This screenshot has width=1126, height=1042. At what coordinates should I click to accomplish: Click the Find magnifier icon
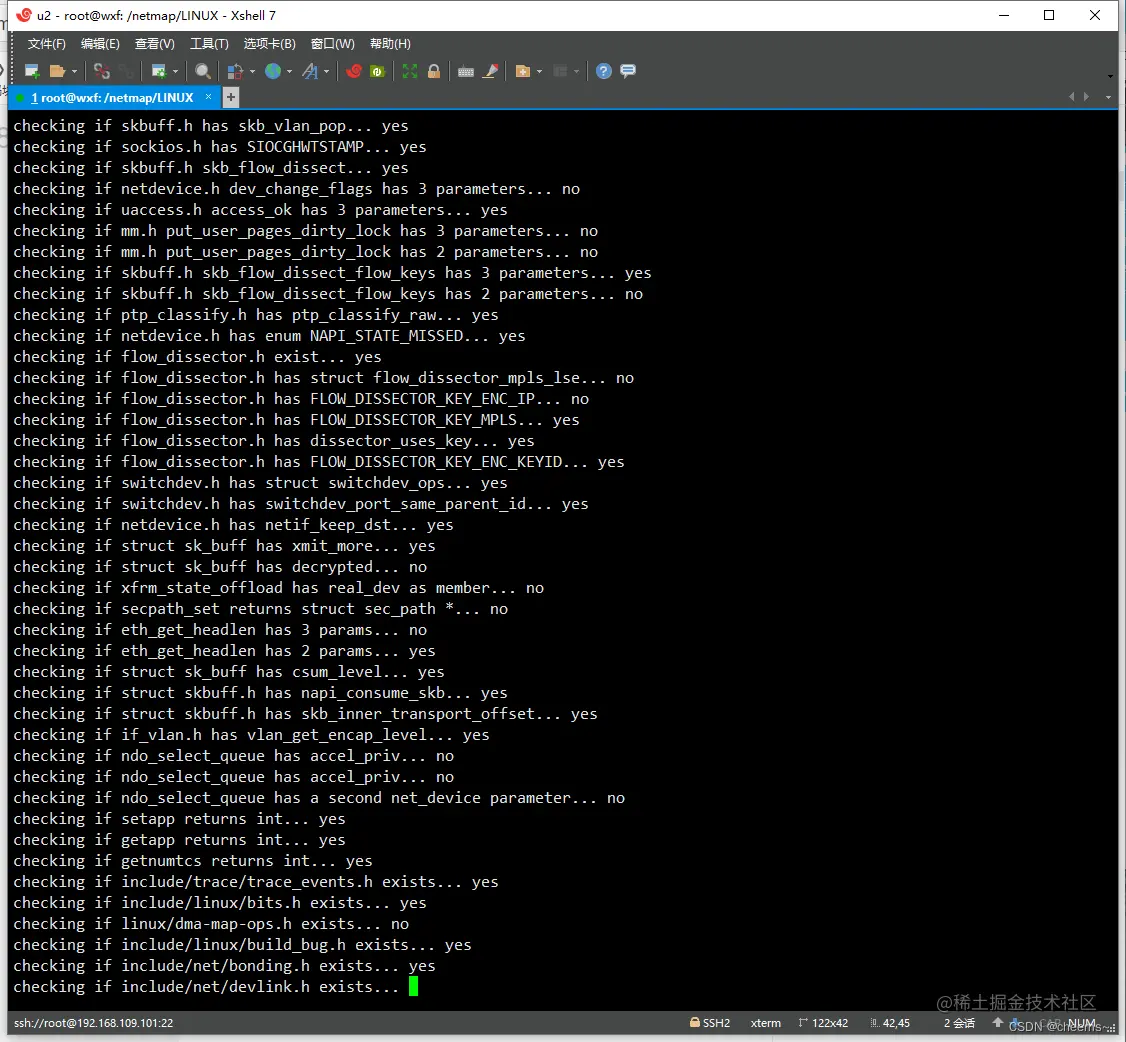click(x=203, y=71)
